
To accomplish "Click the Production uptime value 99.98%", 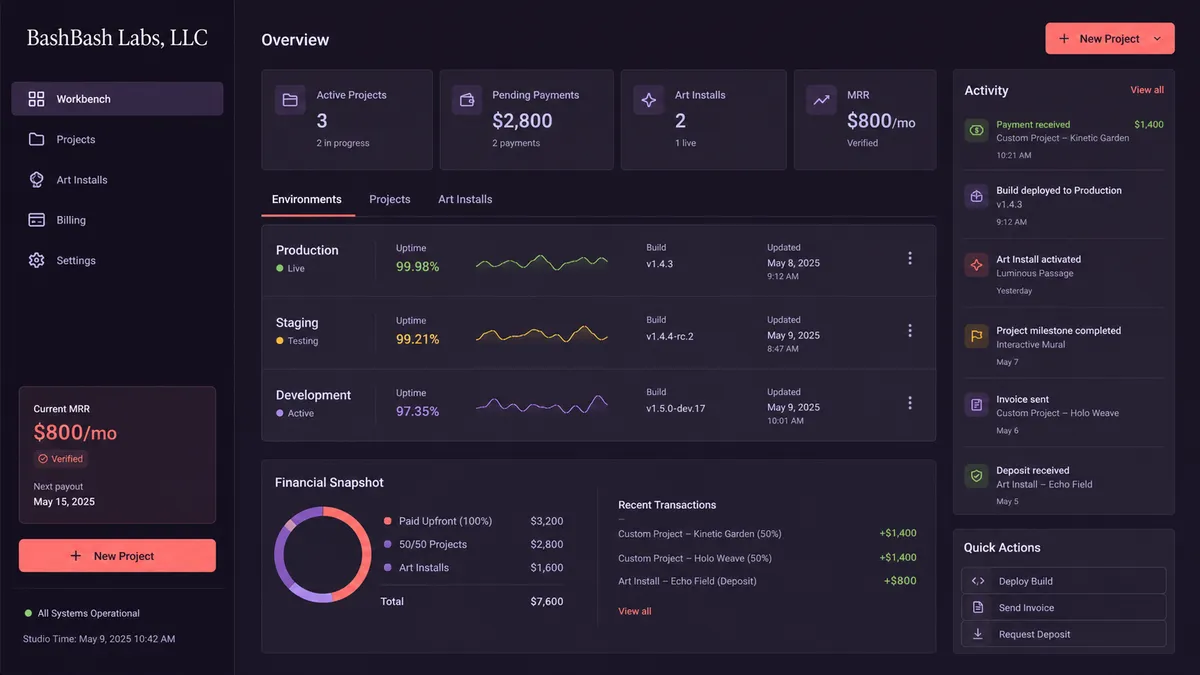I will click(x=417, y=267).
